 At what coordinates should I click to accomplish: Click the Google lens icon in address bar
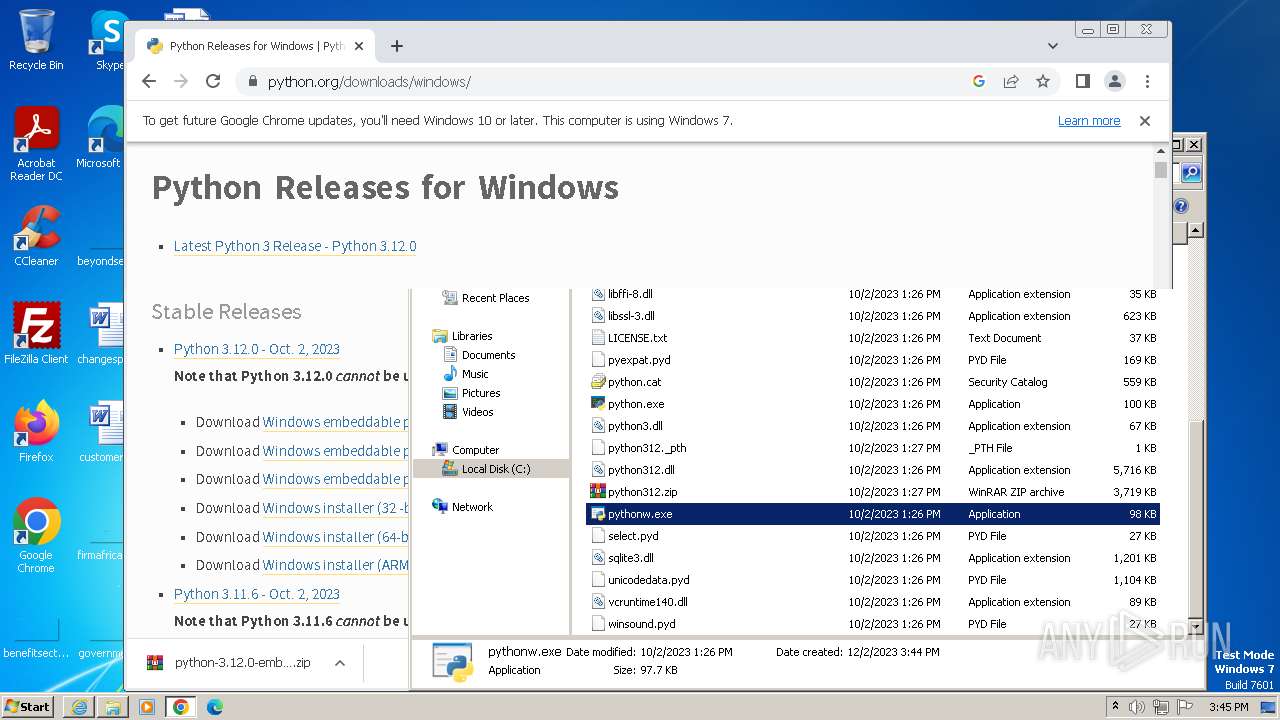click(x=979, y=81)
